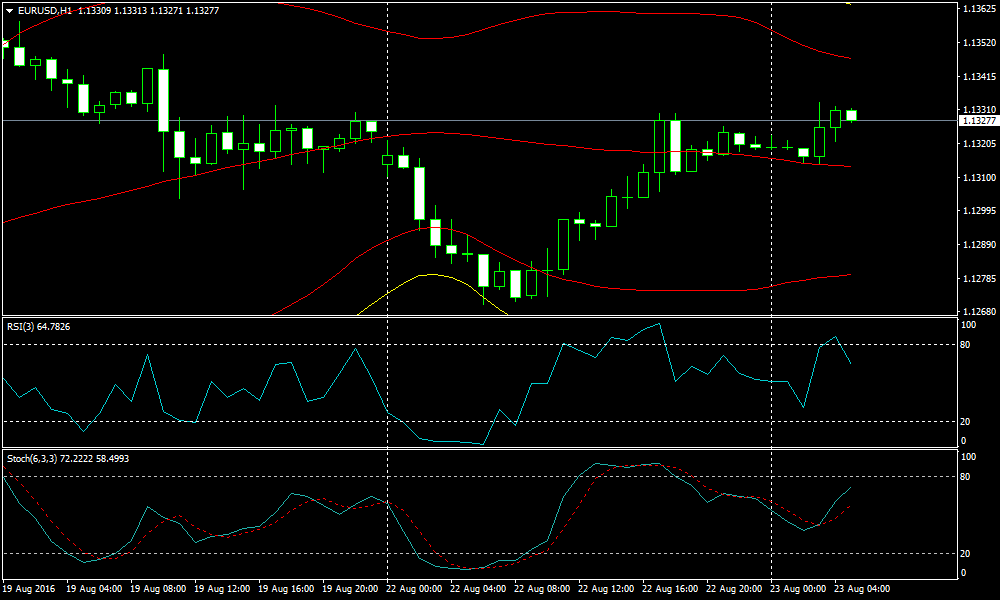The image size is (1000, 600).
Task: Select the cyan RSI line at its latest point
Action: click(x=851, y=362)
